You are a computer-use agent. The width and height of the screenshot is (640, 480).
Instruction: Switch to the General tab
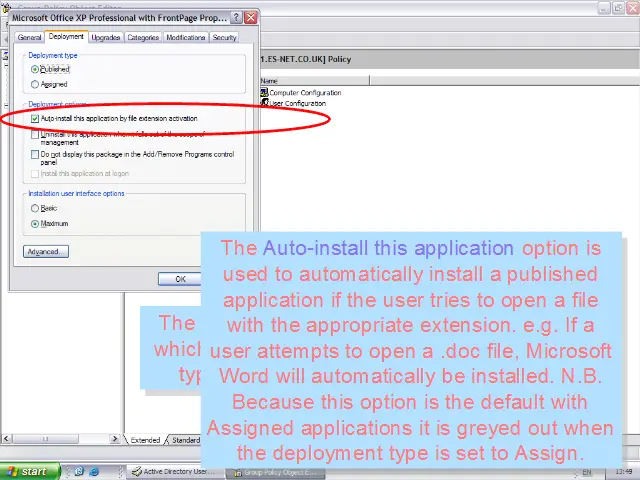coord(29,38)
